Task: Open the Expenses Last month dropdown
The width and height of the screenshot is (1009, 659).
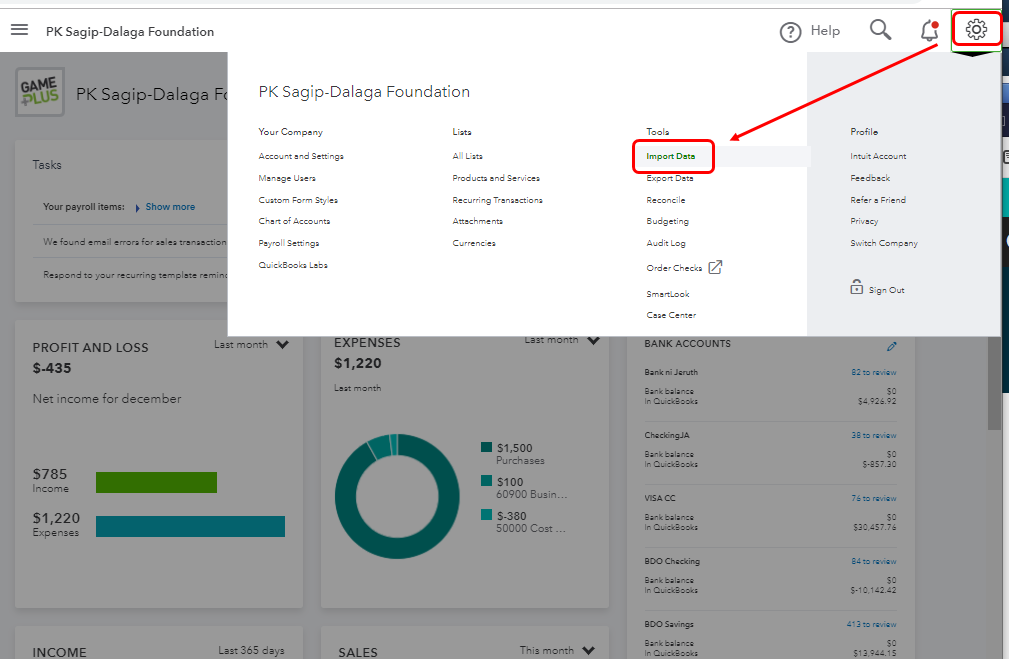Action: point(593,341)
